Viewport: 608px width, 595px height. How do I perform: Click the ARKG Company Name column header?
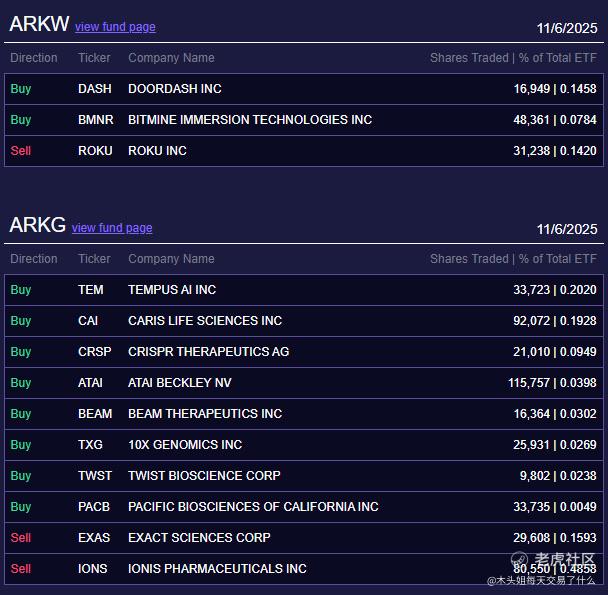click(171, 259)
